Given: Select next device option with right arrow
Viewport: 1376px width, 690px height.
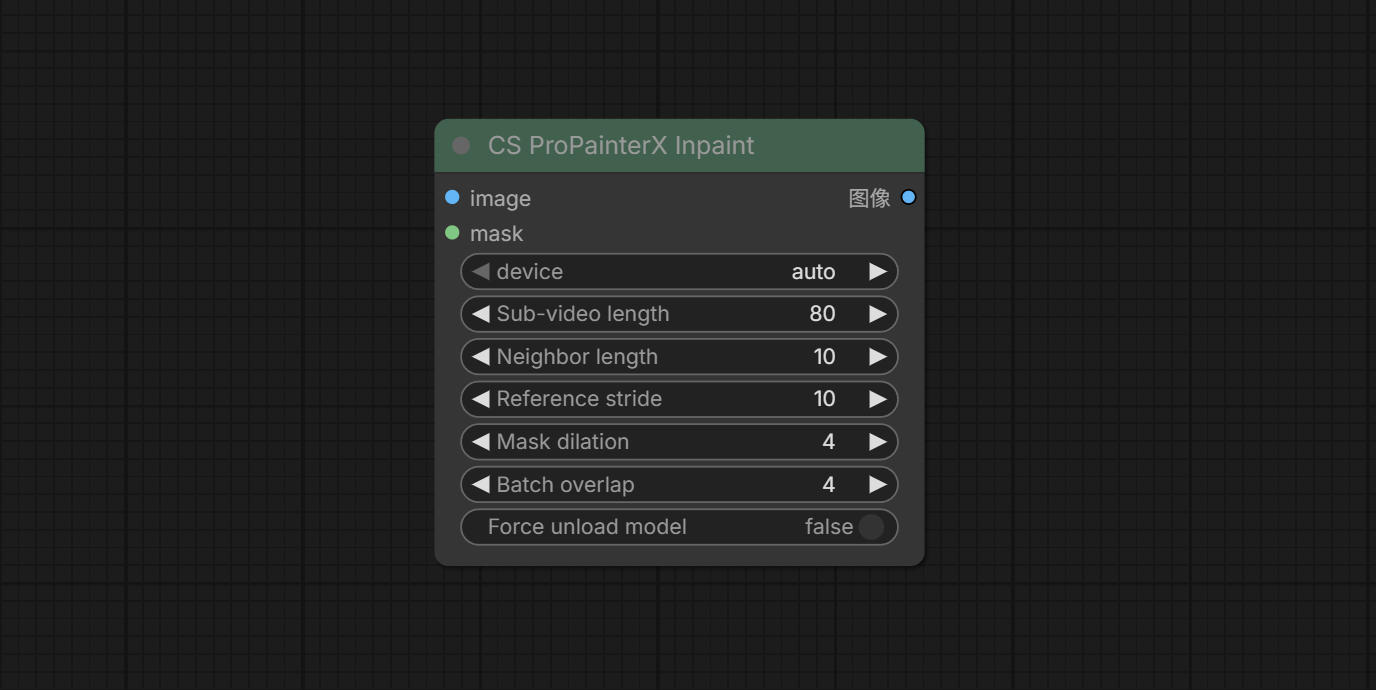Looking at the screenshot, I should click(878, 271).
